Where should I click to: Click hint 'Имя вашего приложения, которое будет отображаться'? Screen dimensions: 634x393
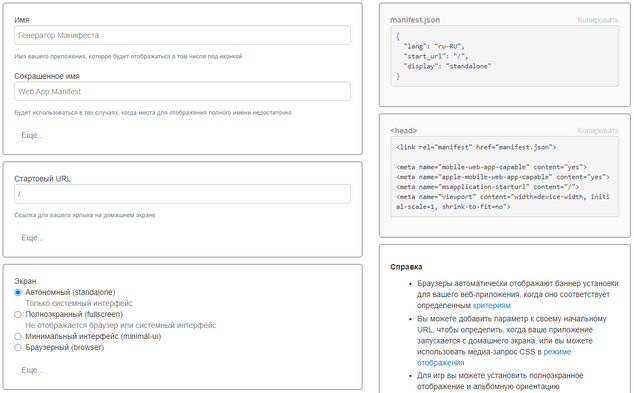[128, 56]
